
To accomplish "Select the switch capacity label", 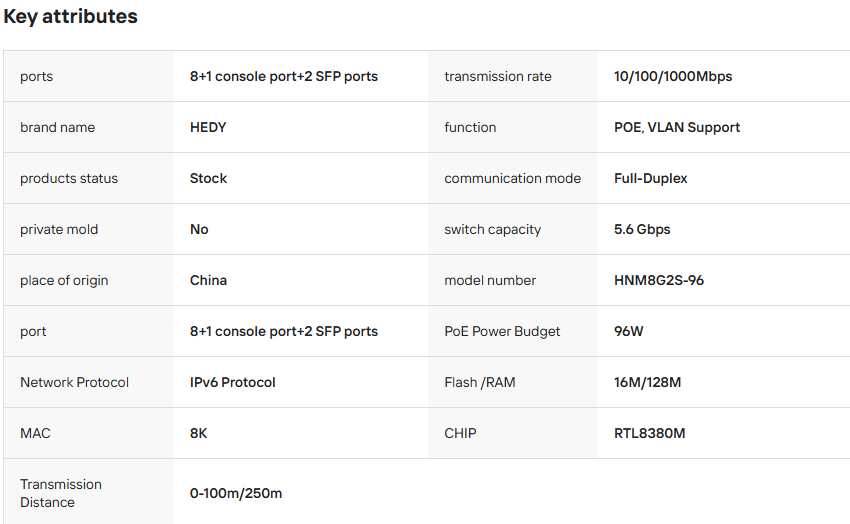I will (492, 229).
